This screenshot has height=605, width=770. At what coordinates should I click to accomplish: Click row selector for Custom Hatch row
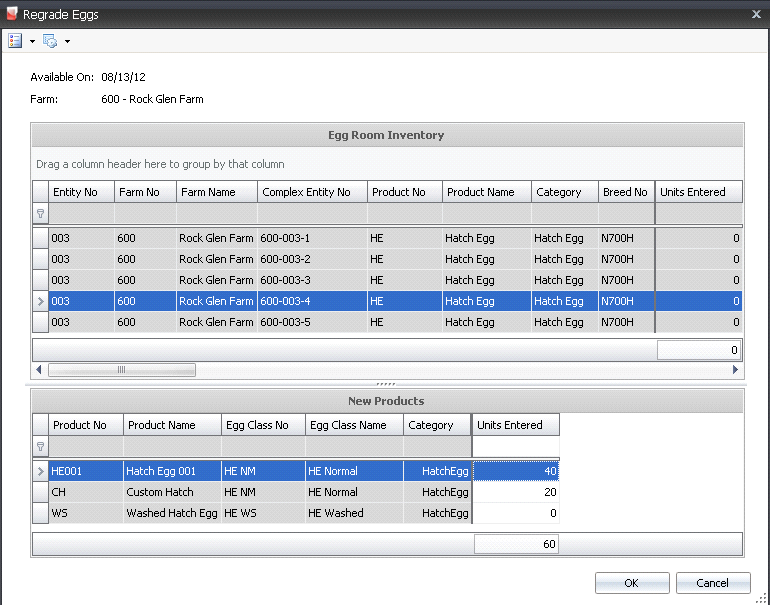[40, 492]
